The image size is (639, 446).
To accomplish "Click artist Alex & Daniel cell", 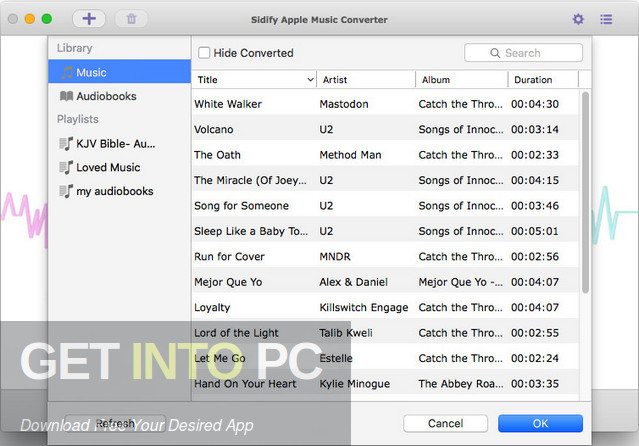I will [x=353, y=282].
